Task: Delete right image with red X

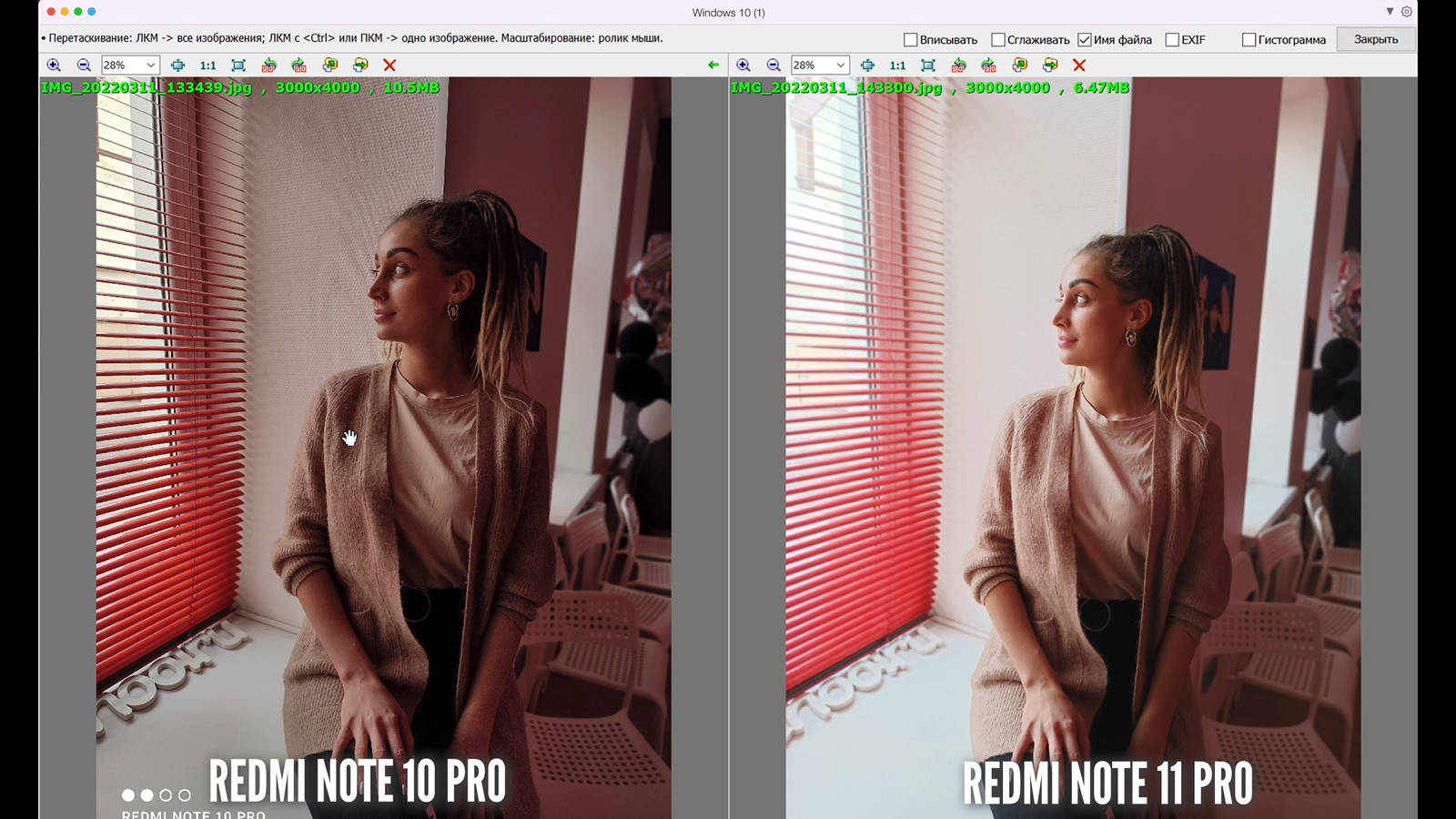Action: coord(1079,66)
